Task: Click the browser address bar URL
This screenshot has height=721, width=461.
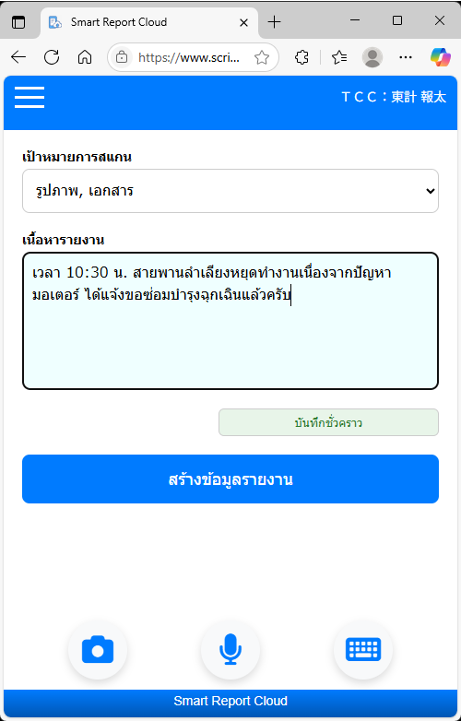Action: pos(189,57)
